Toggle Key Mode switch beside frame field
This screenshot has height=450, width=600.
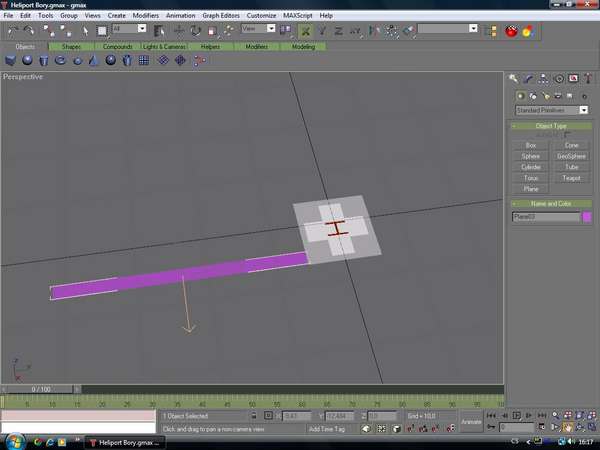tap(492, 427)
